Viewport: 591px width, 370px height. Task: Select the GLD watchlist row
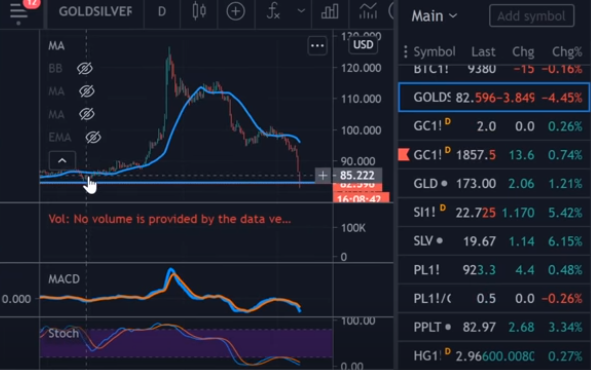tap(495, 184)
